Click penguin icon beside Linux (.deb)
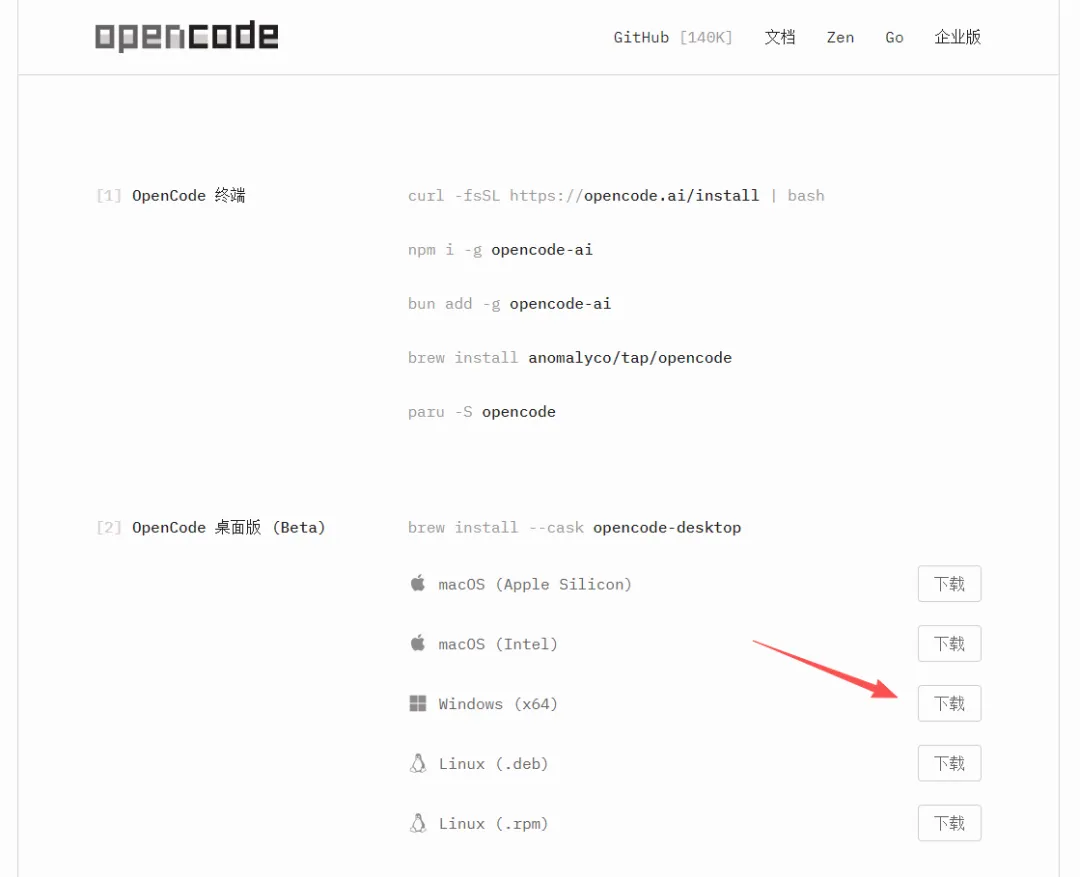This screenshot has height=877, width=1080. [x=417, y=763]
